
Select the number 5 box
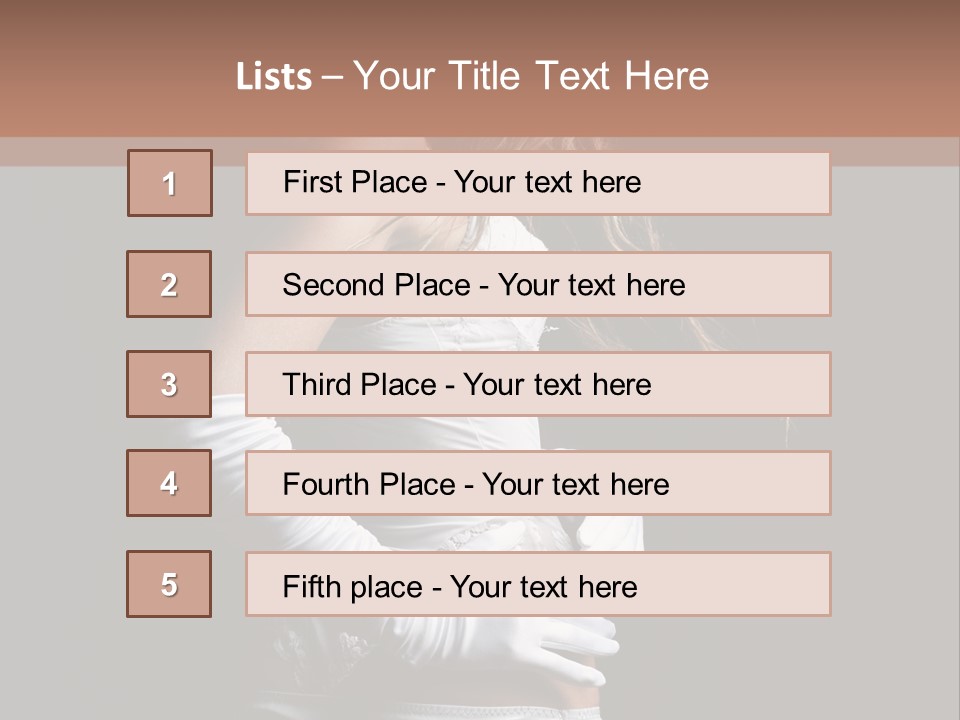pos(169,584)
